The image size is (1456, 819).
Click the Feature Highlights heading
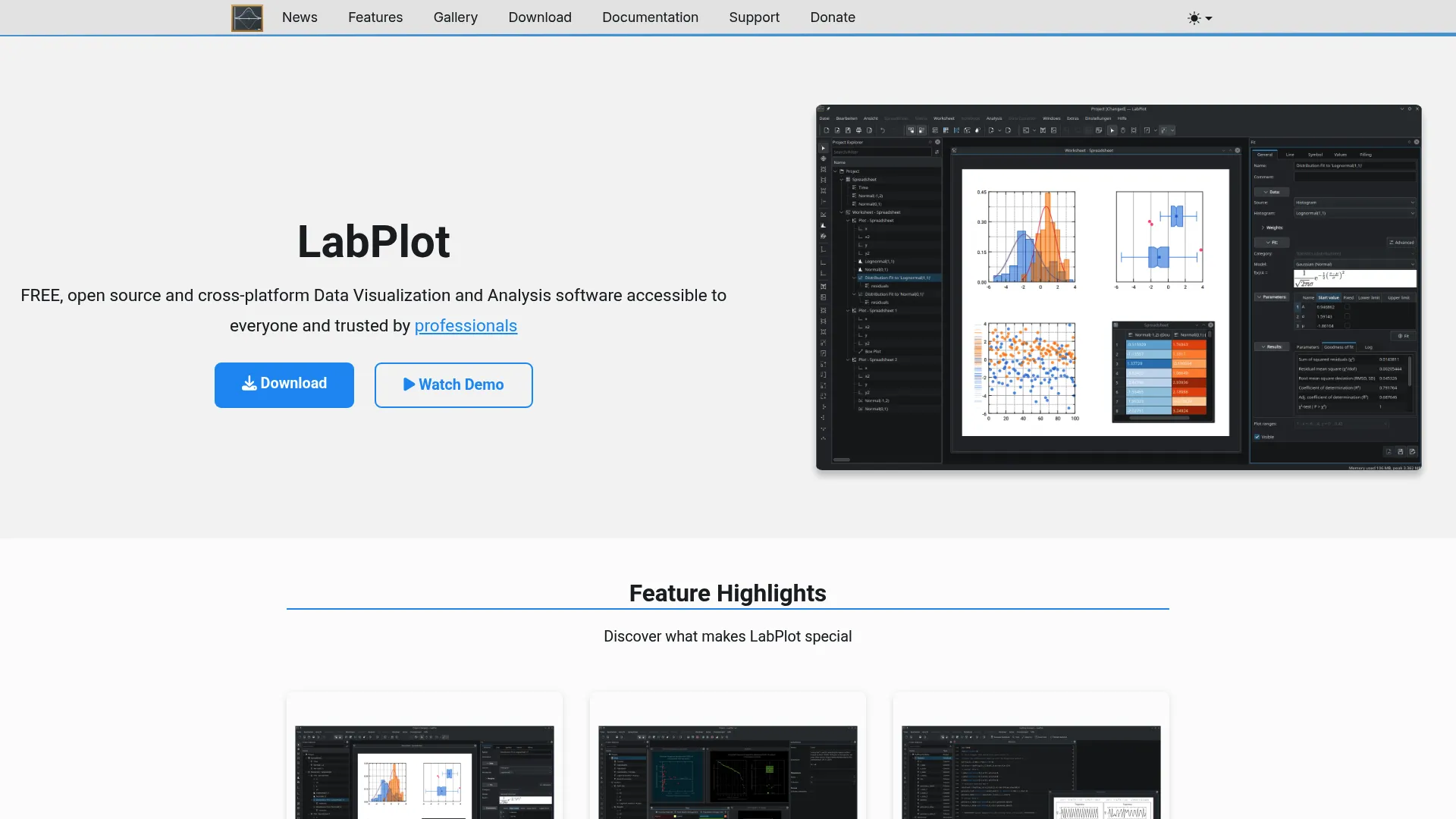(728, 593)
